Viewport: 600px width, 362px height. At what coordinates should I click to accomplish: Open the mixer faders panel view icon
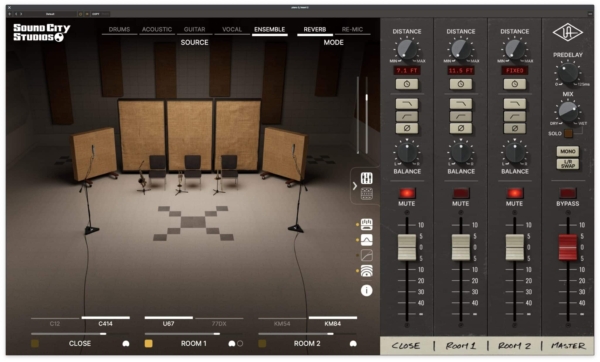pyautogui.click(x=367, y=178)
